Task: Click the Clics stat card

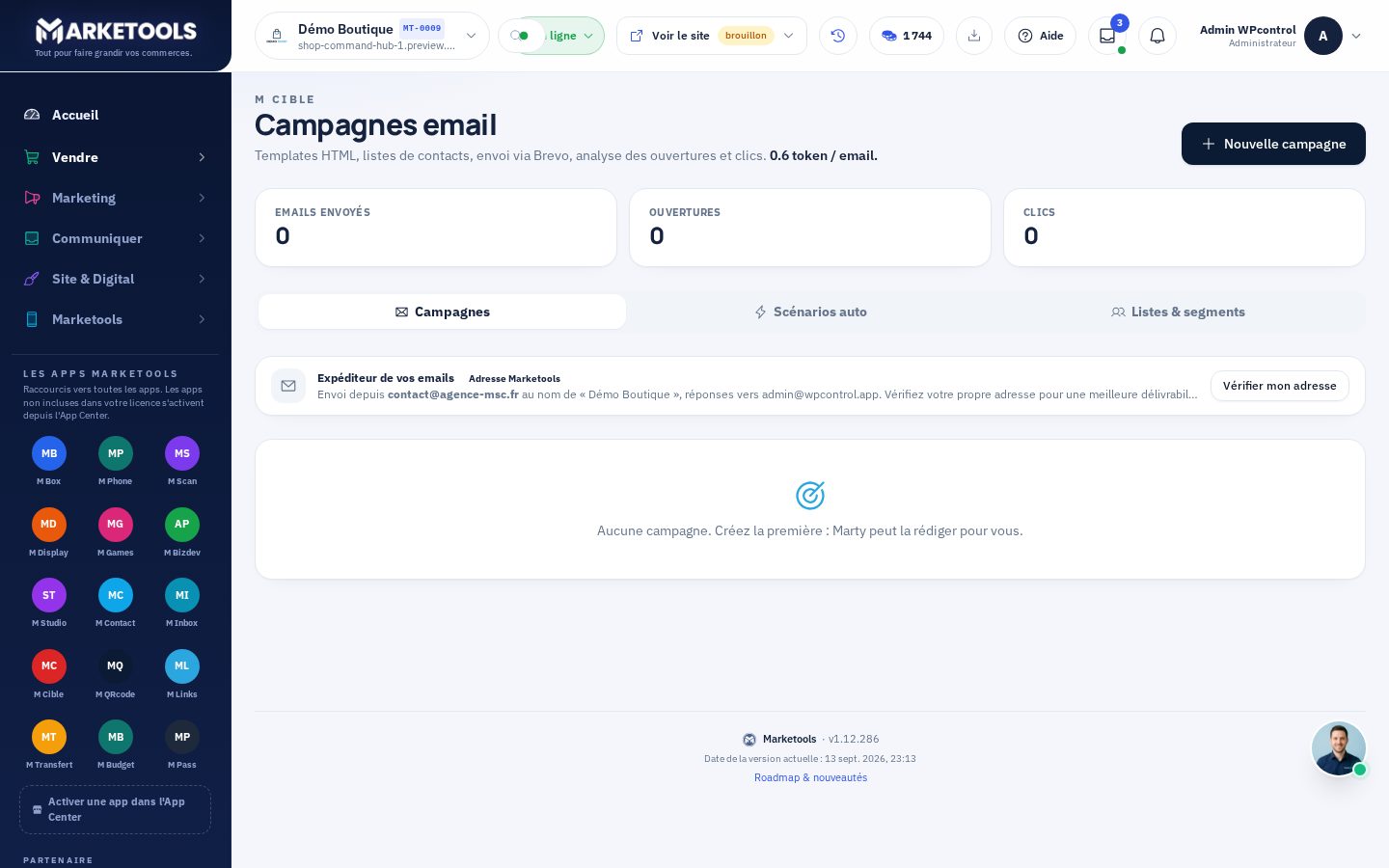Action: pyautogui.click(x=1185, y=228)
